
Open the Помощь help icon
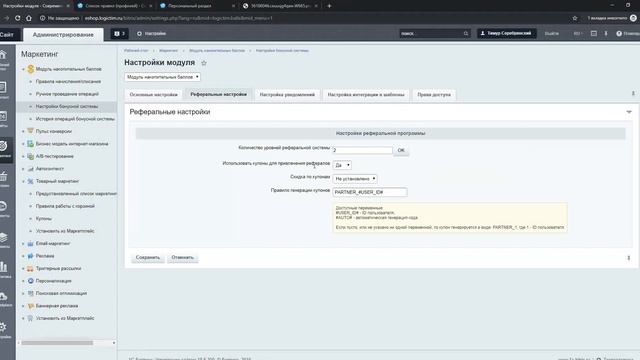click(619, 33)
